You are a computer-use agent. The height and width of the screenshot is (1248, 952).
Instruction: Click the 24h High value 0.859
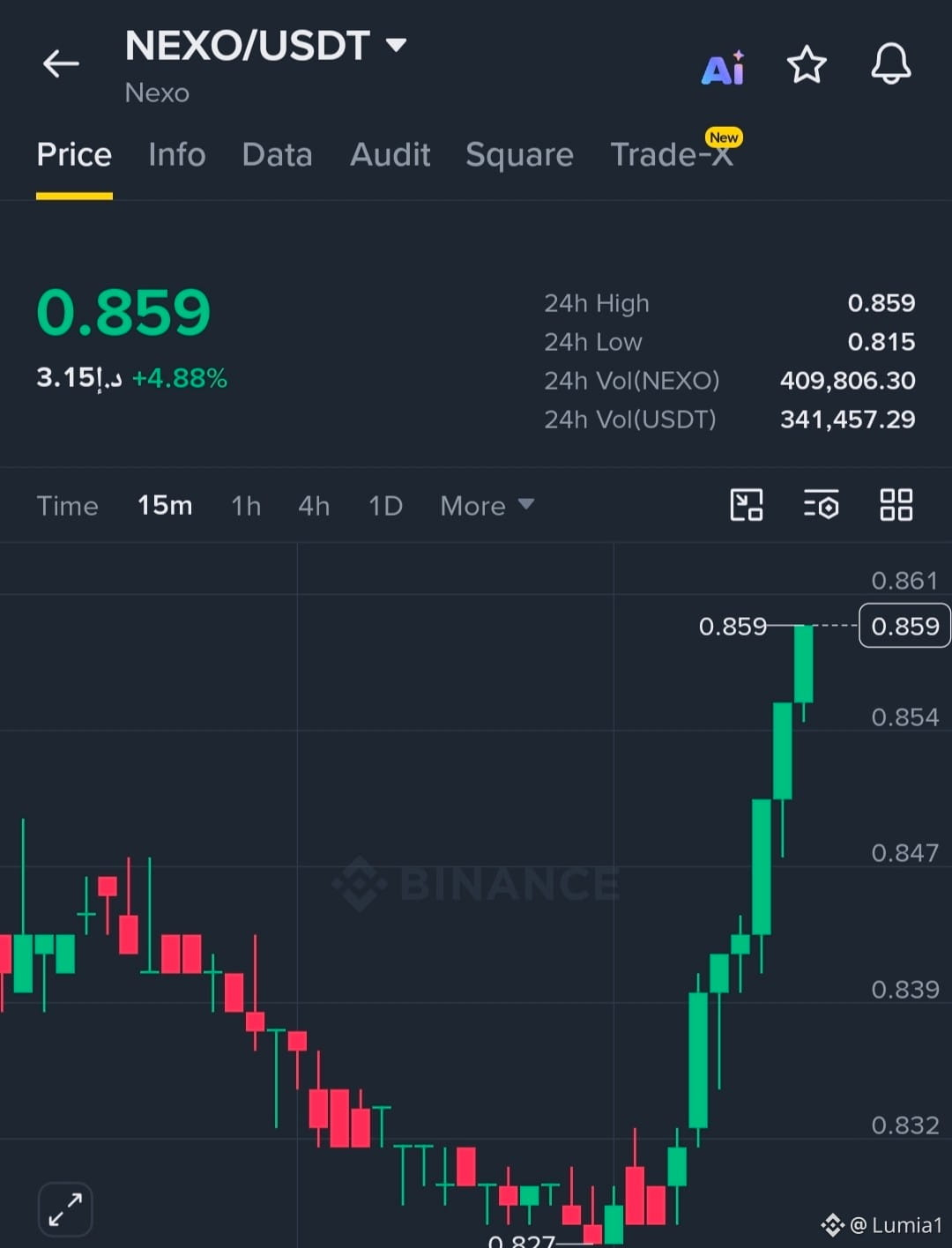tap(881, 303)
